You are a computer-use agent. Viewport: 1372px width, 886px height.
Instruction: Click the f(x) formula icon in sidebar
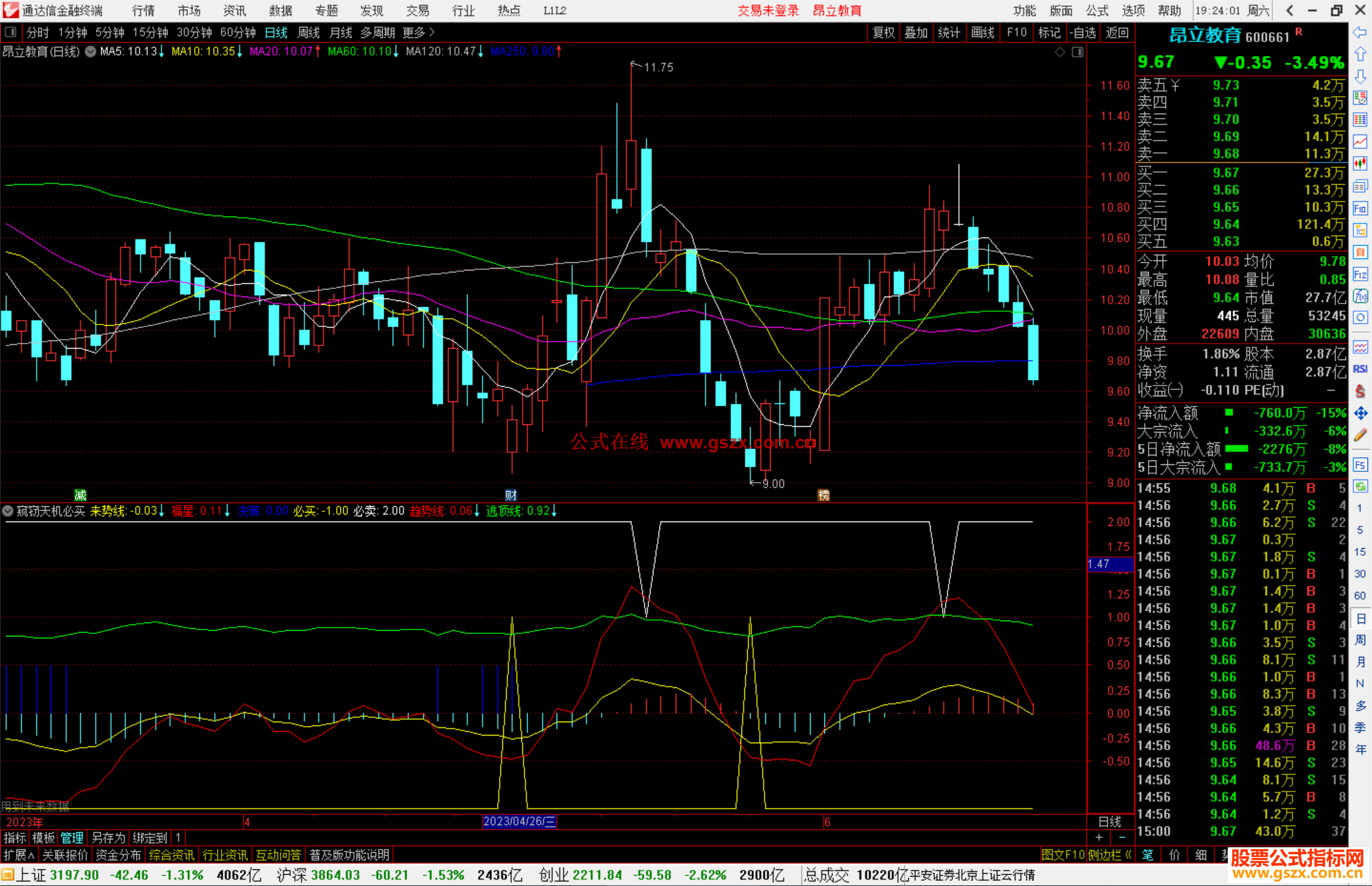[1360, 296]
